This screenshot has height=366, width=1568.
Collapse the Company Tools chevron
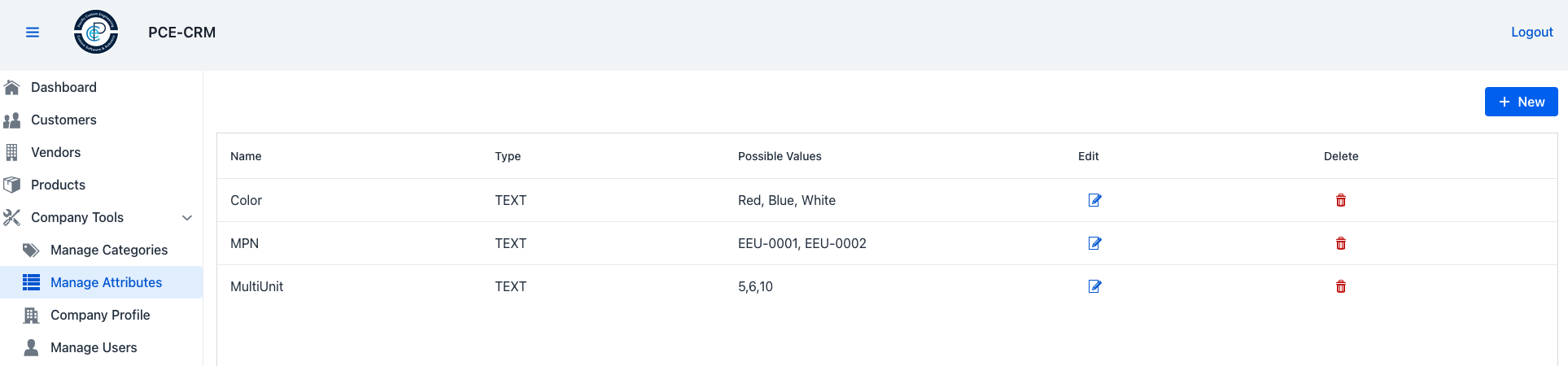pyautogui.click(x=187, y=218)
